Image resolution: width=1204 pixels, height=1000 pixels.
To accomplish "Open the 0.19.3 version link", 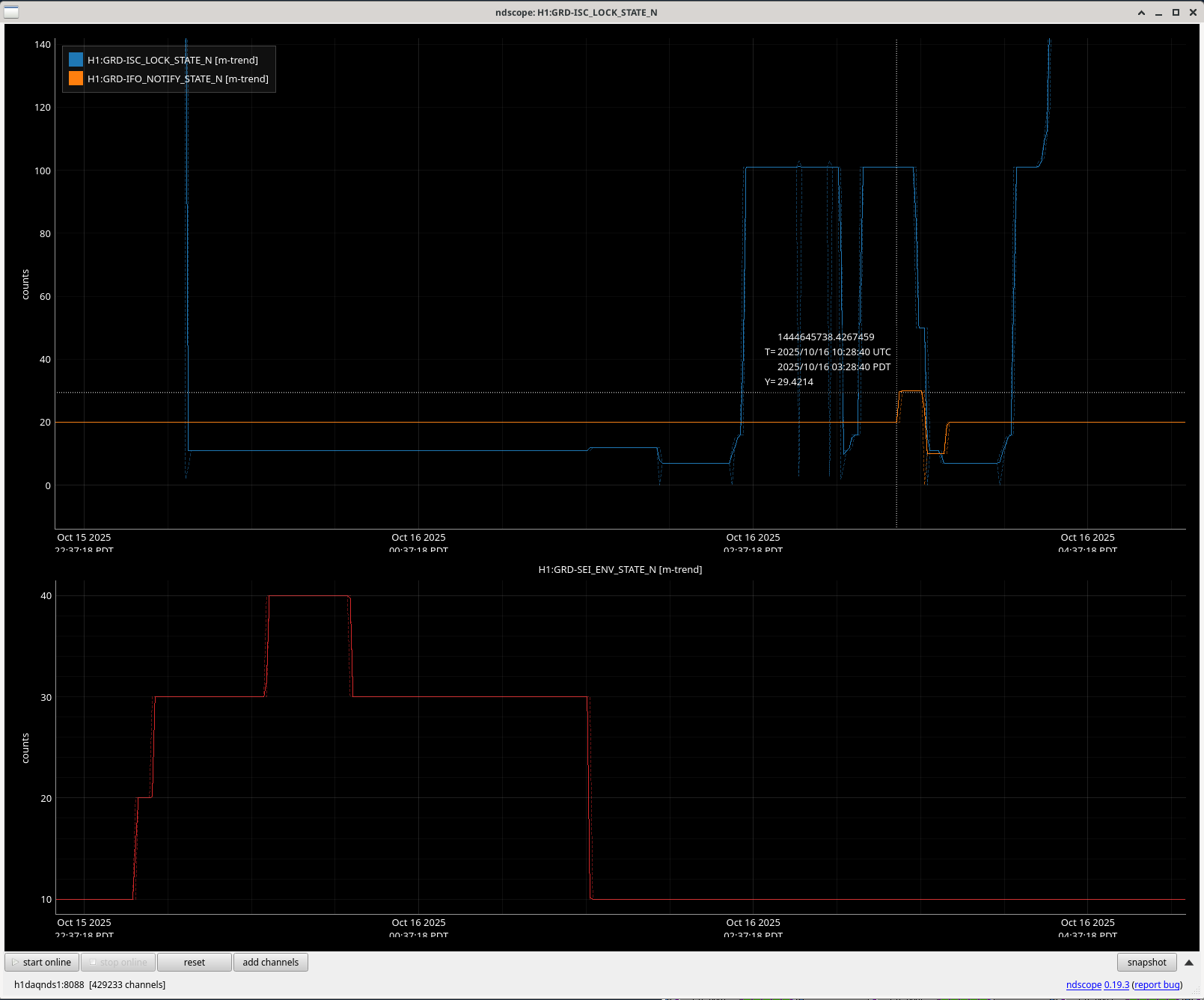I will coord(1116,984).
